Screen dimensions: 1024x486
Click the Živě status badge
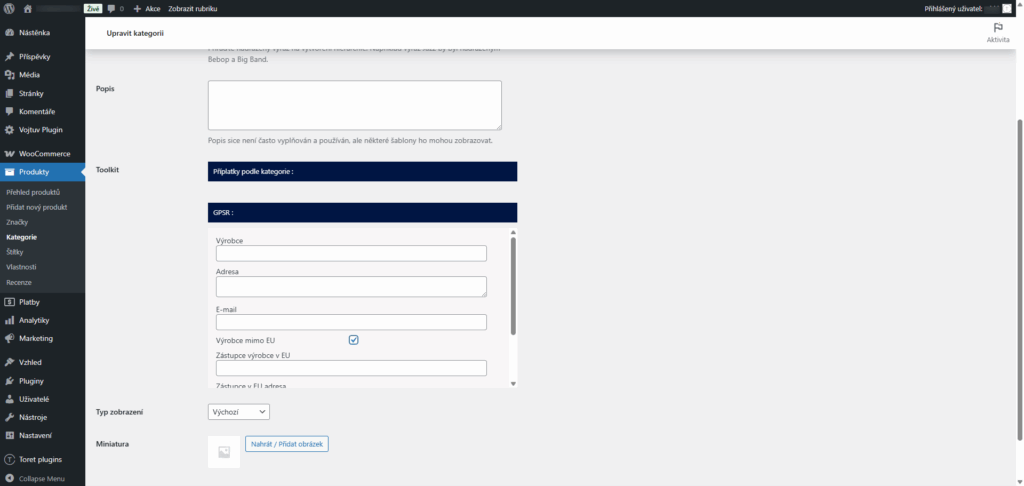(x=93, y=9)
